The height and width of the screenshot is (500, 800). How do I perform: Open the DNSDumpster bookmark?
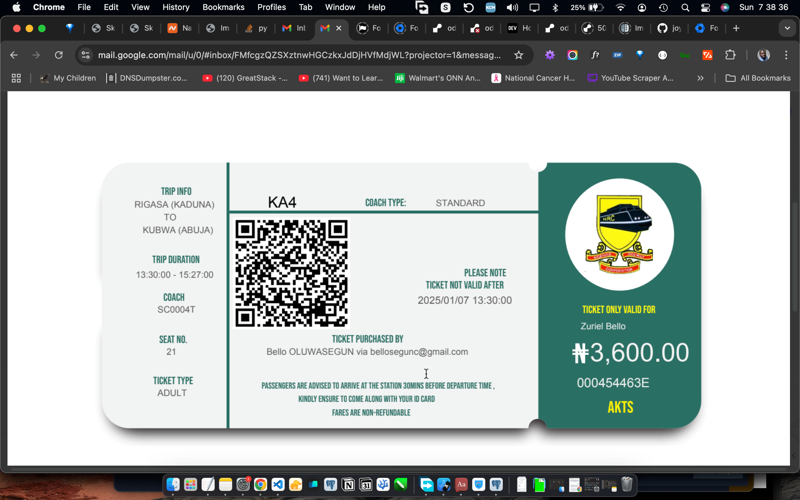[x=148, y=78]
